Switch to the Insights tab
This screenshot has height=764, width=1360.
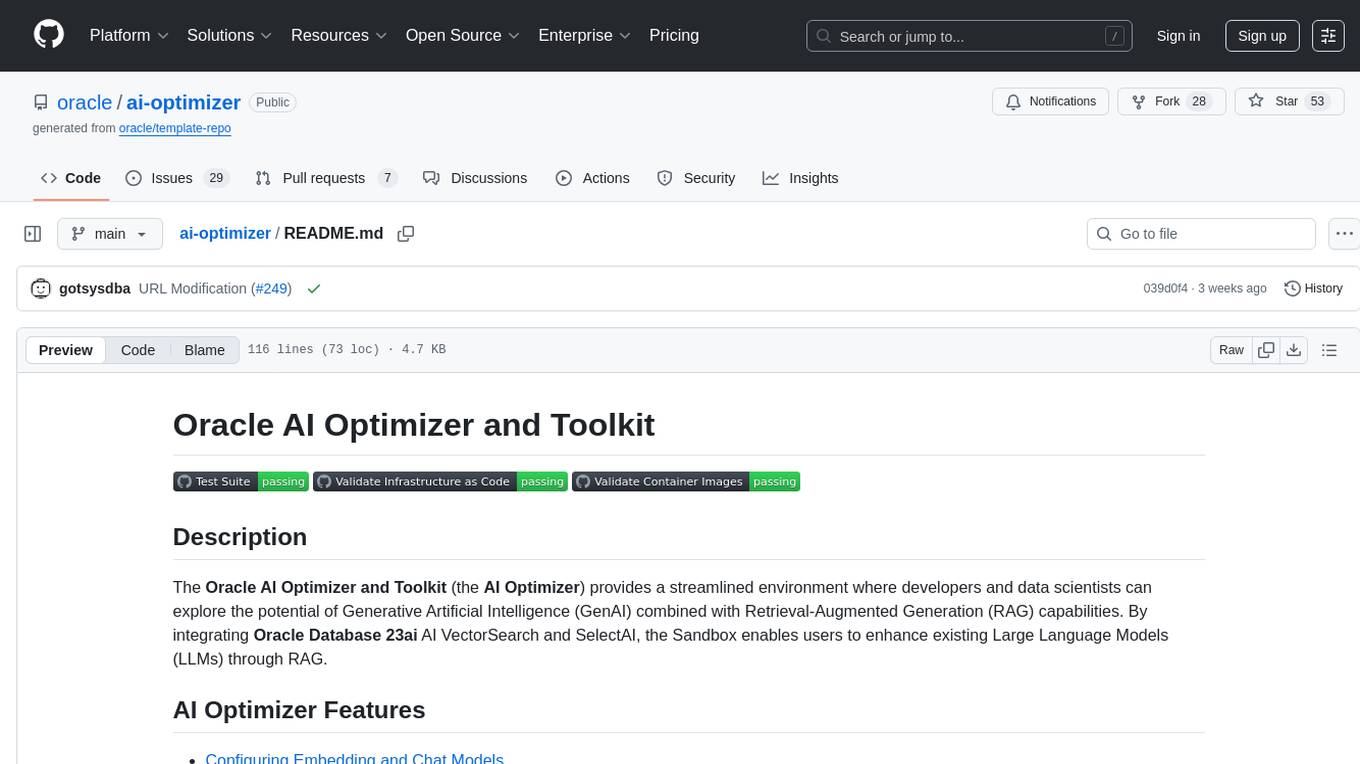pos(800,178)
